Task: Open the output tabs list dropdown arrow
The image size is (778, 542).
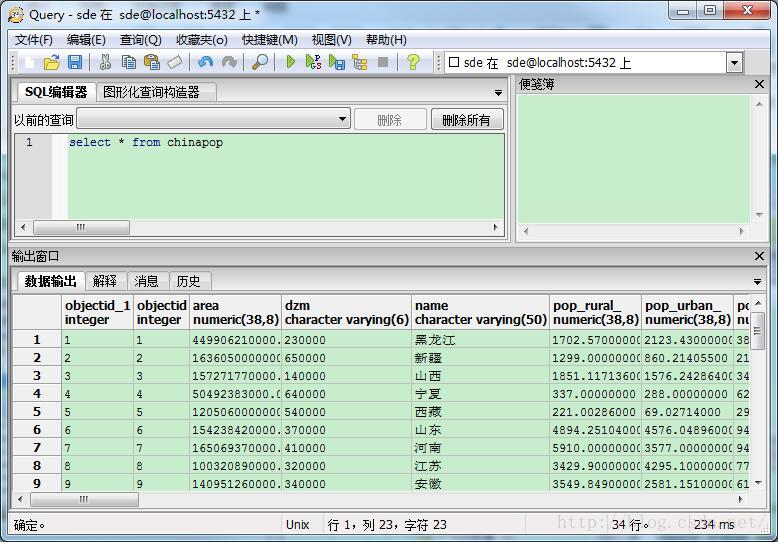Action: tap(758, 282)
